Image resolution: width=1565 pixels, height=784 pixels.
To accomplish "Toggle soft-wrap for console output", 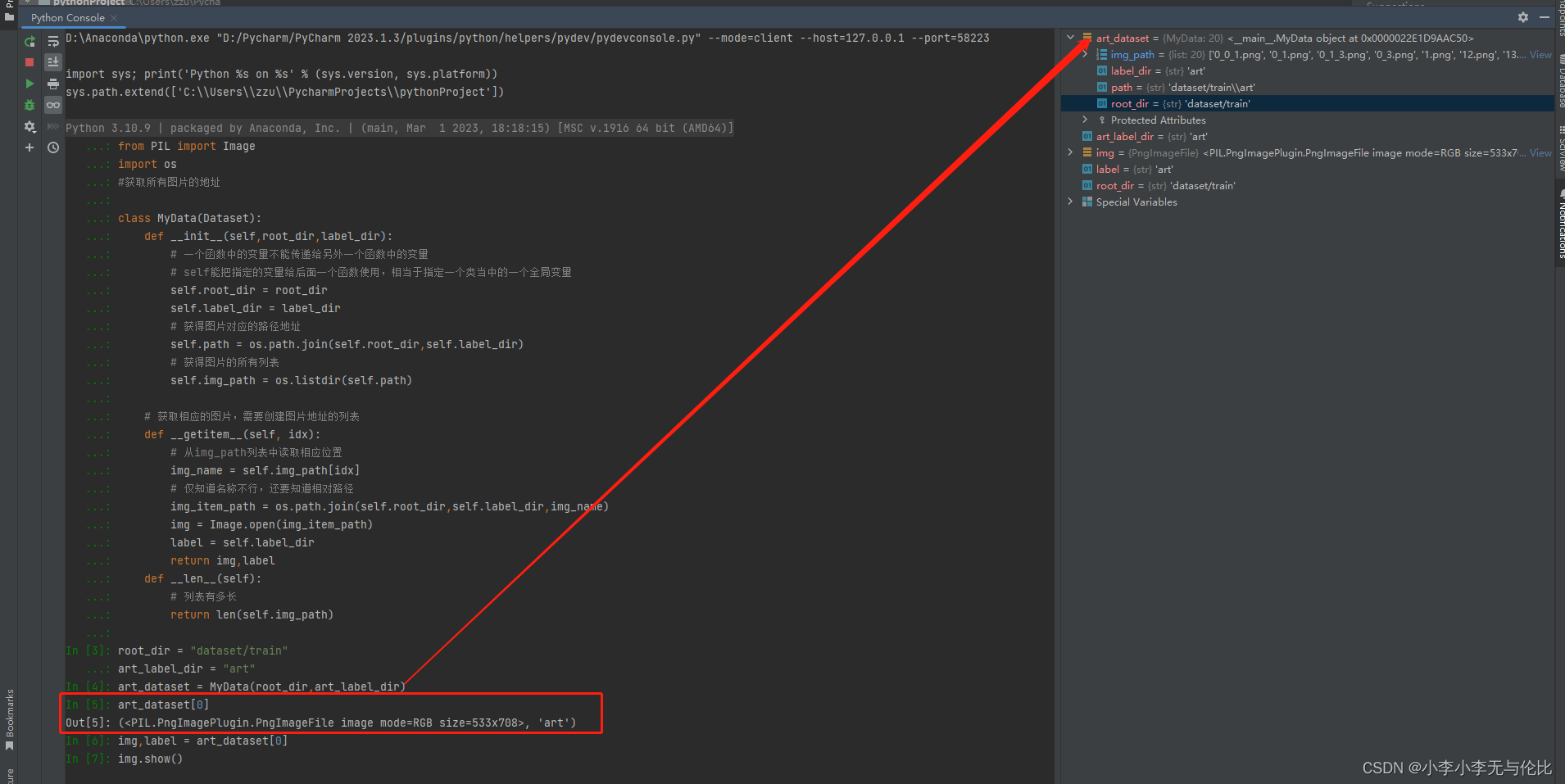I will pos(53,40).
